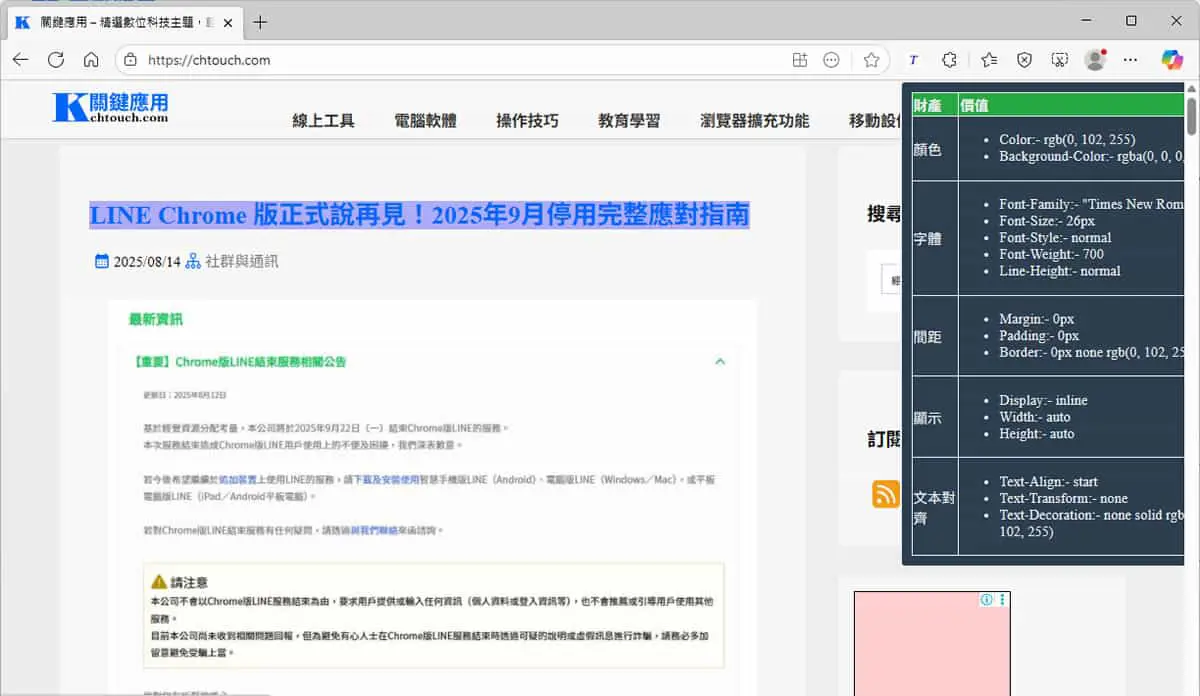
Task: Open the Extensions puzzle icon
Action: [x=950, y=60]
